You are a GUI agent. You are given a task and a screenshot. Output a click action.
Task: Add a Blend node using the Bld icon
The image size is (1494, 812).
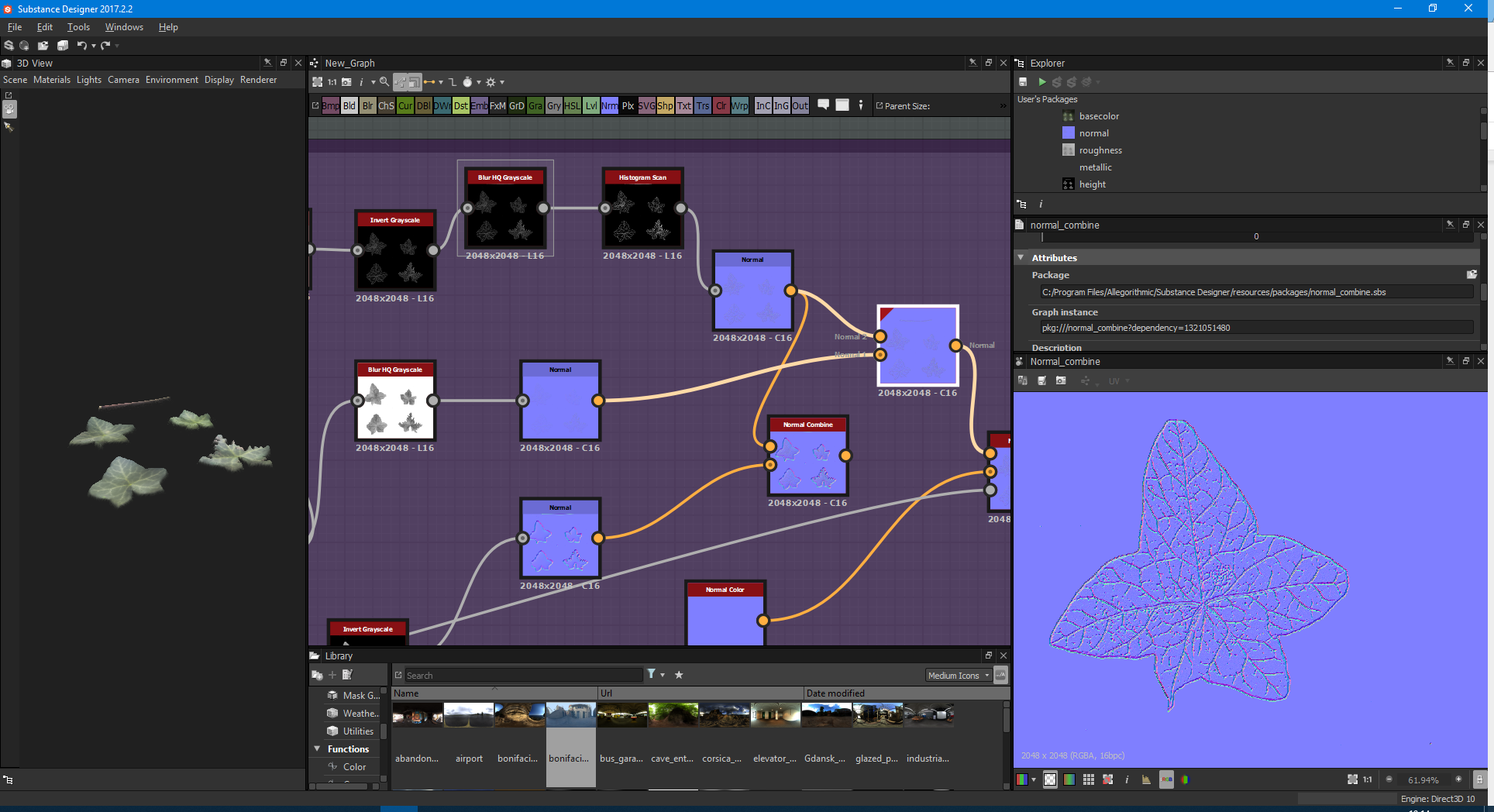[x=349, y=105]
